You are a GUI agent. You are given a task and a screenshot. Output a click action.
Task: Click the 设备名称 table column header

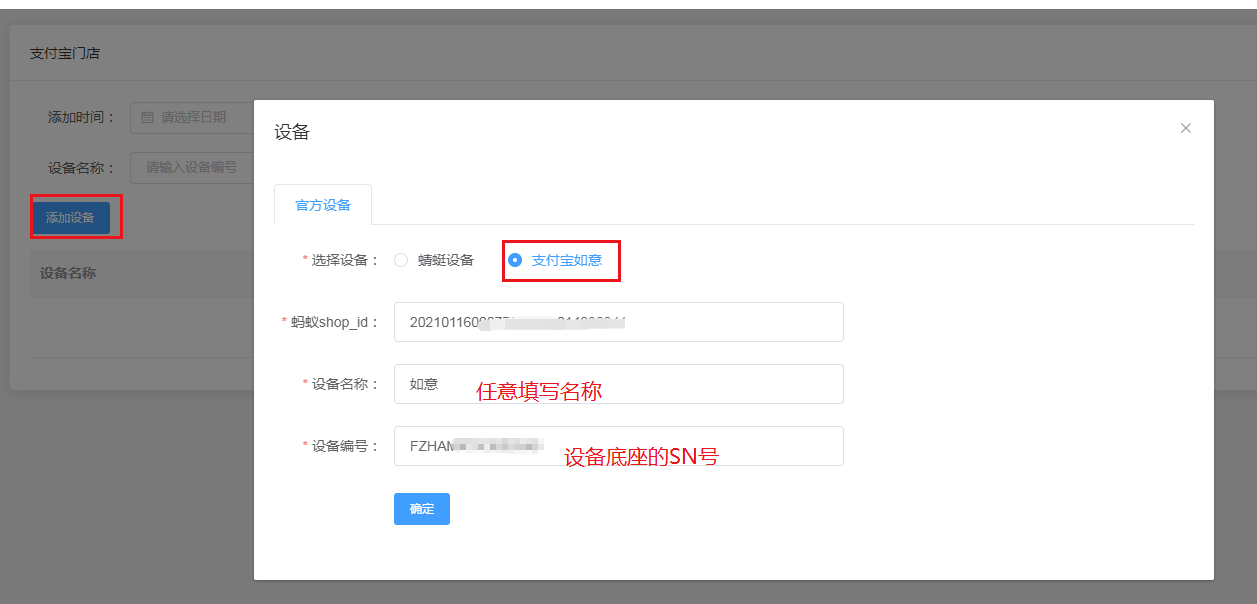point(68,273)
